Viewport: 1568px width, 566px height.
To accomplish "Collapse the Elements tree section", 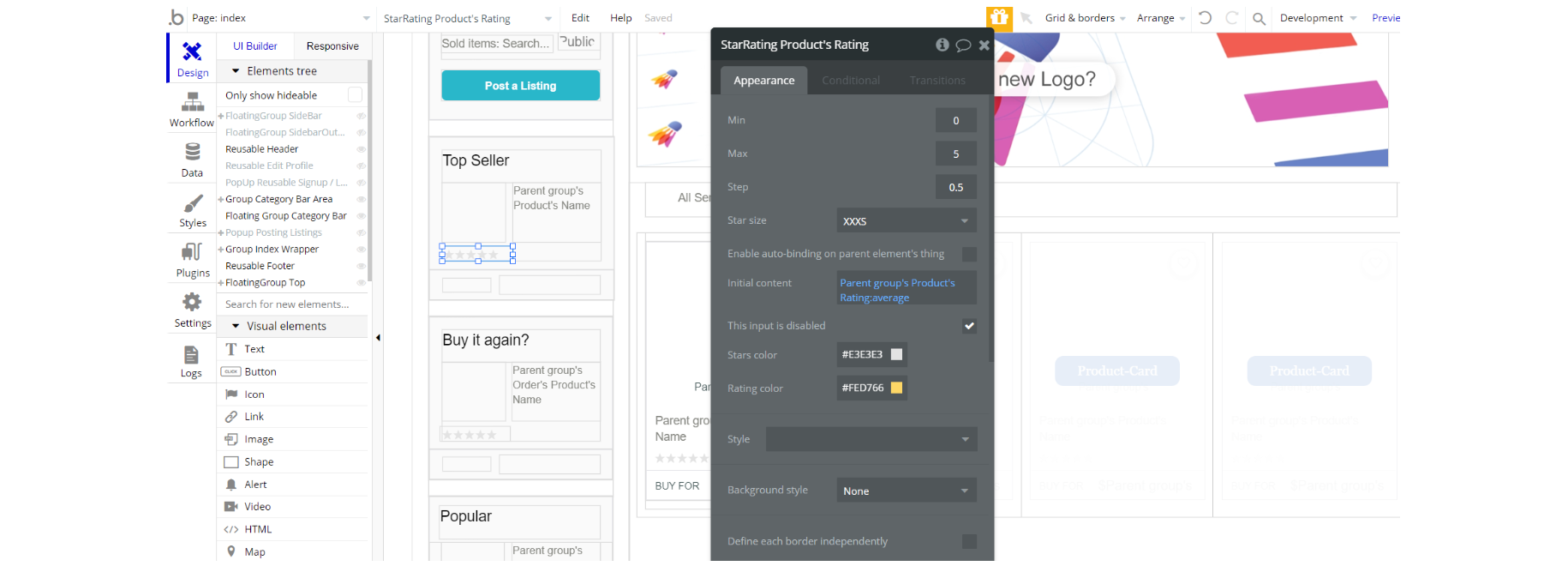I will [236, 71].
